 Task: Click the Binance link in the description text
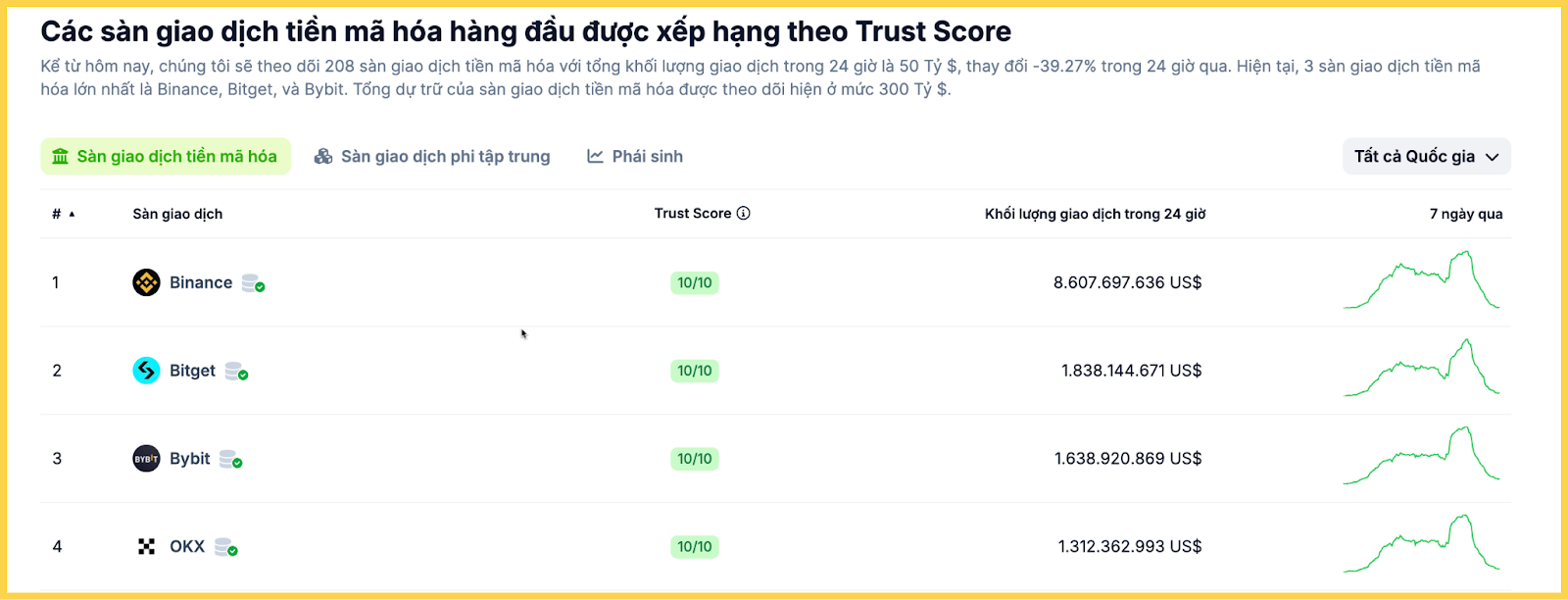coord(187,93)
